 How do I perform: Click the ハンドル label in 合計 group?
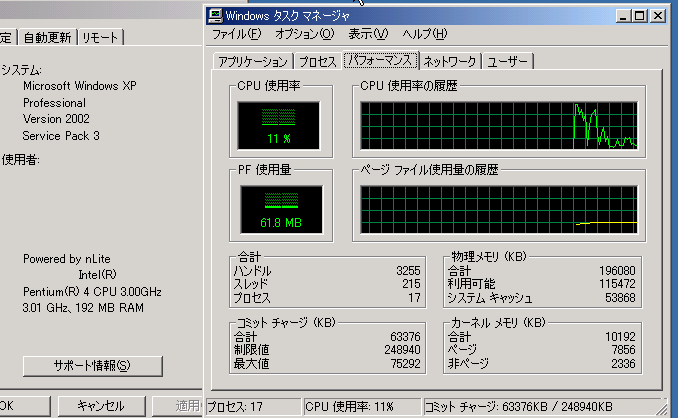(252, 271)
